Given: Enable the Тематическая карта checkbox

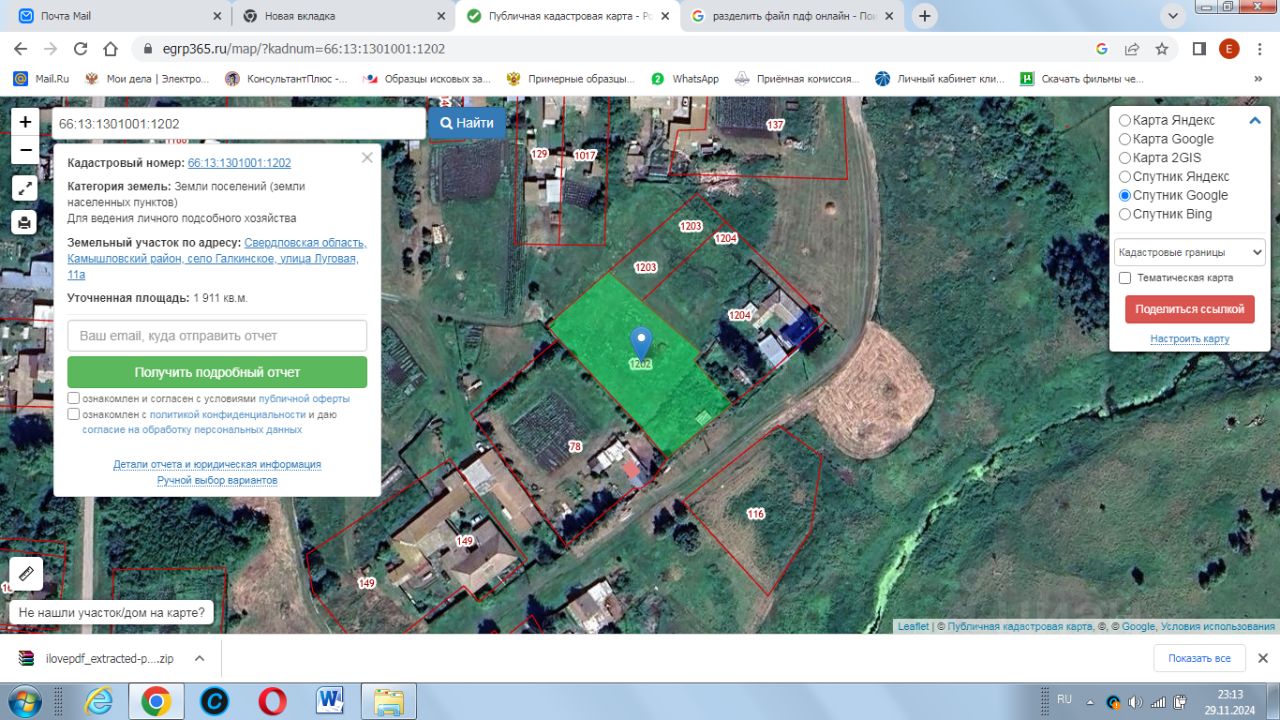Looking at the screenshot, I should pos(1125,278).
